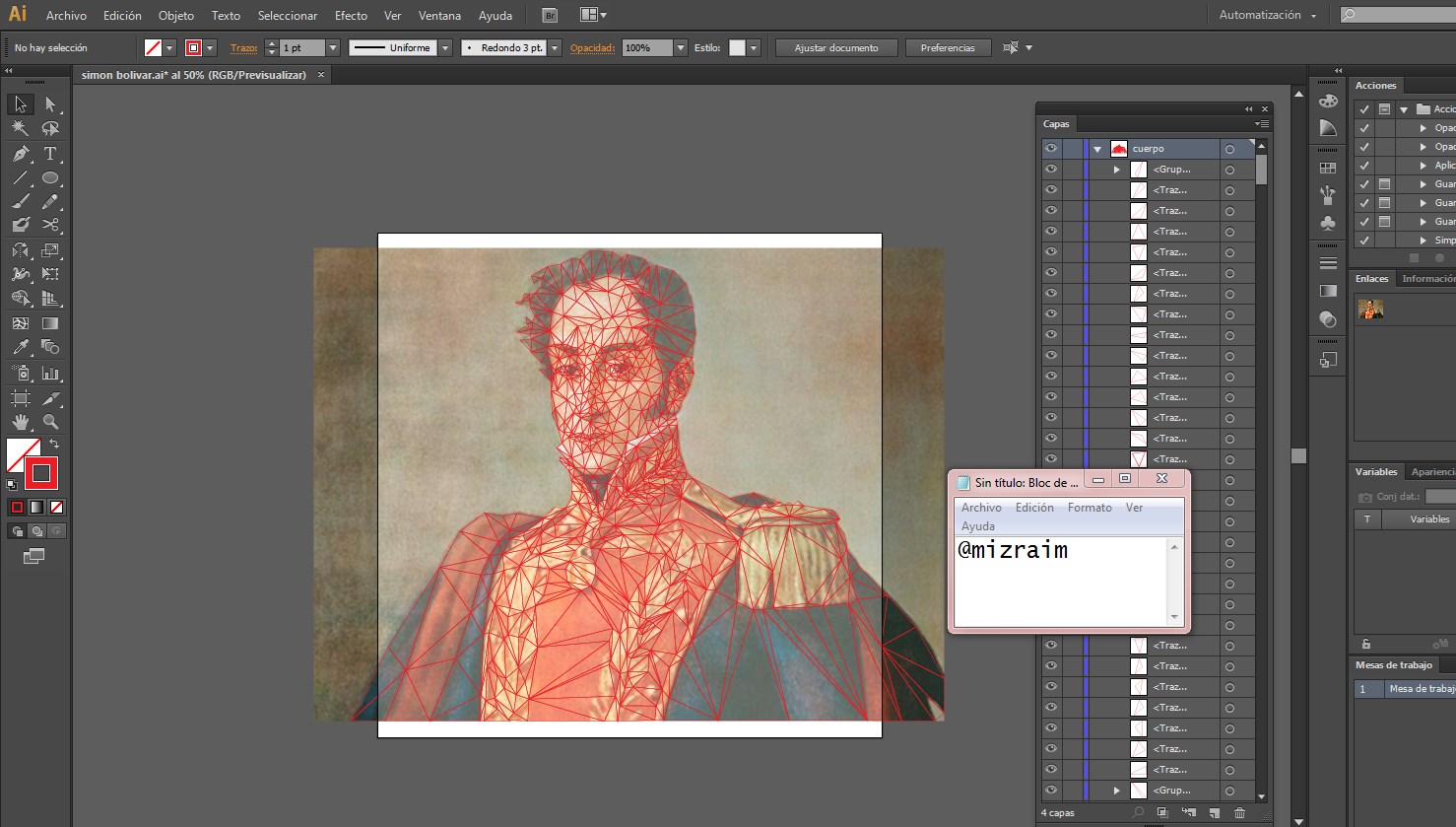1456x827 pixels.
Task: Click target circle of bottom <Grup...> row
Action: coord(1229,791)
